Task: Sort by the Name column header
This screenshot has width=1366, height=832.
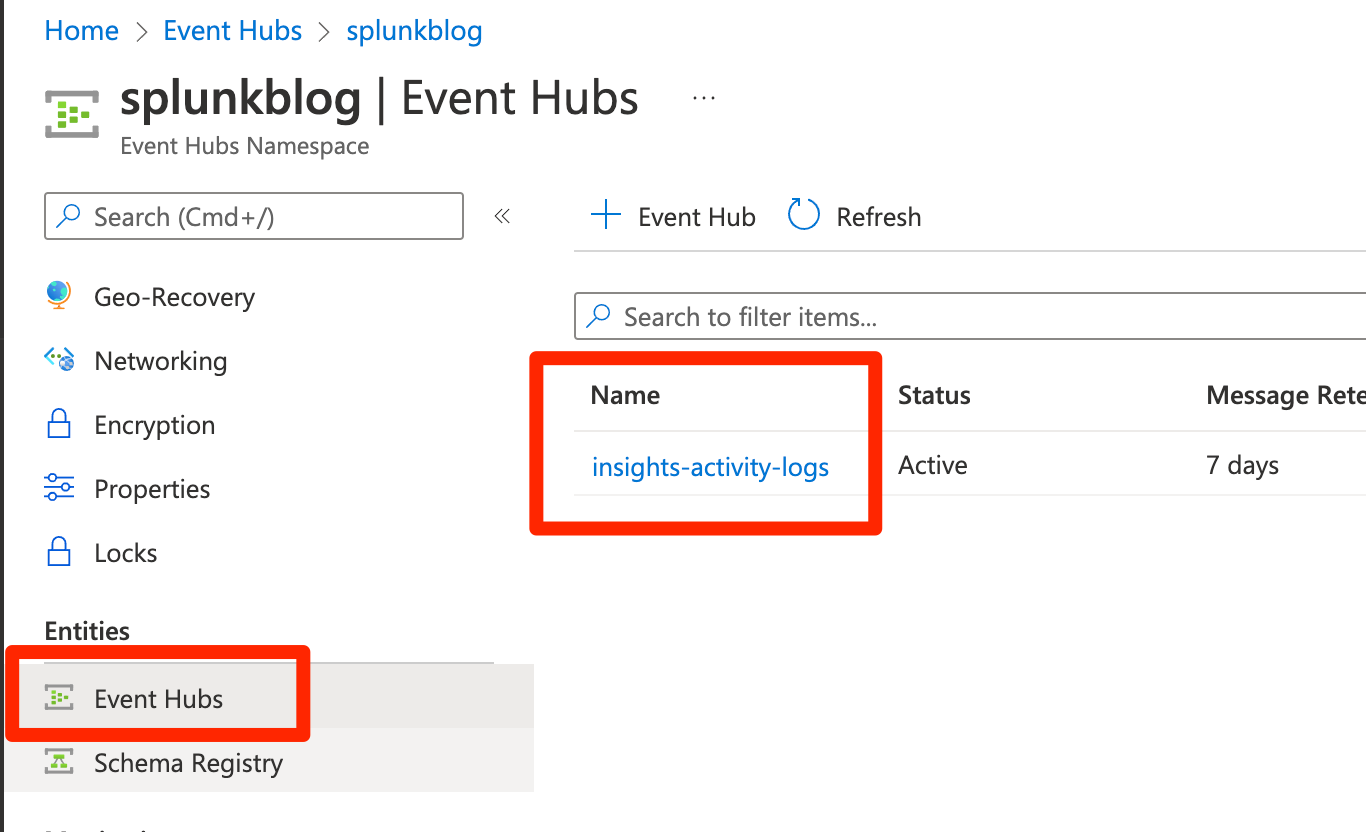Action: 625,395
